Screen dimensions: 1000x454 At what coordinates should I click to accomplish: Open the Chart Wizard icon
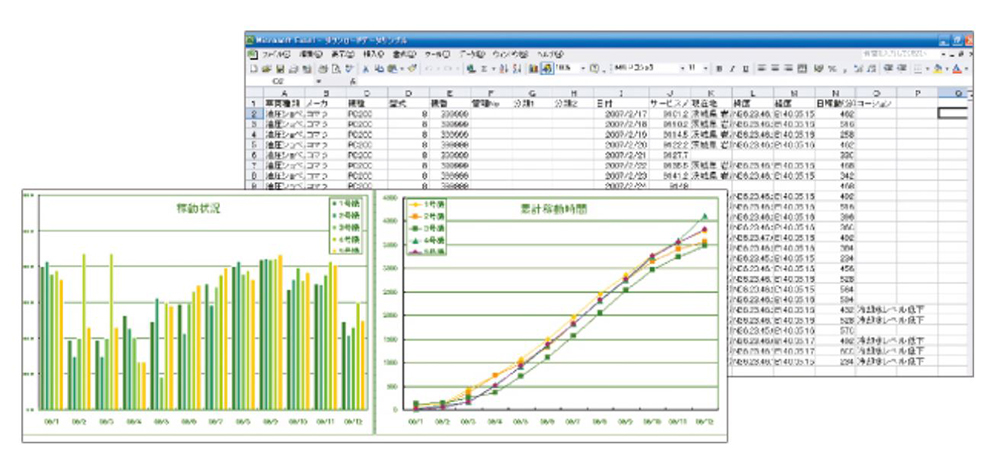(532, 69)
